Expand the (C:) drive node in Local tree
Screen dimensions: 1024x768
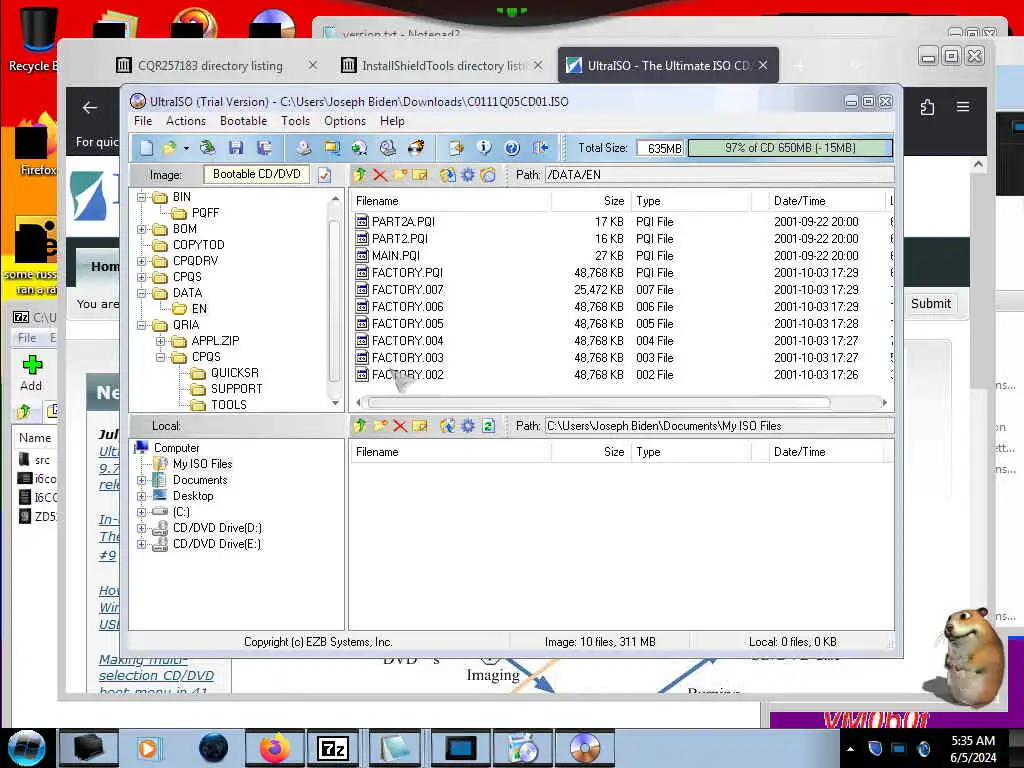(142, 512)
